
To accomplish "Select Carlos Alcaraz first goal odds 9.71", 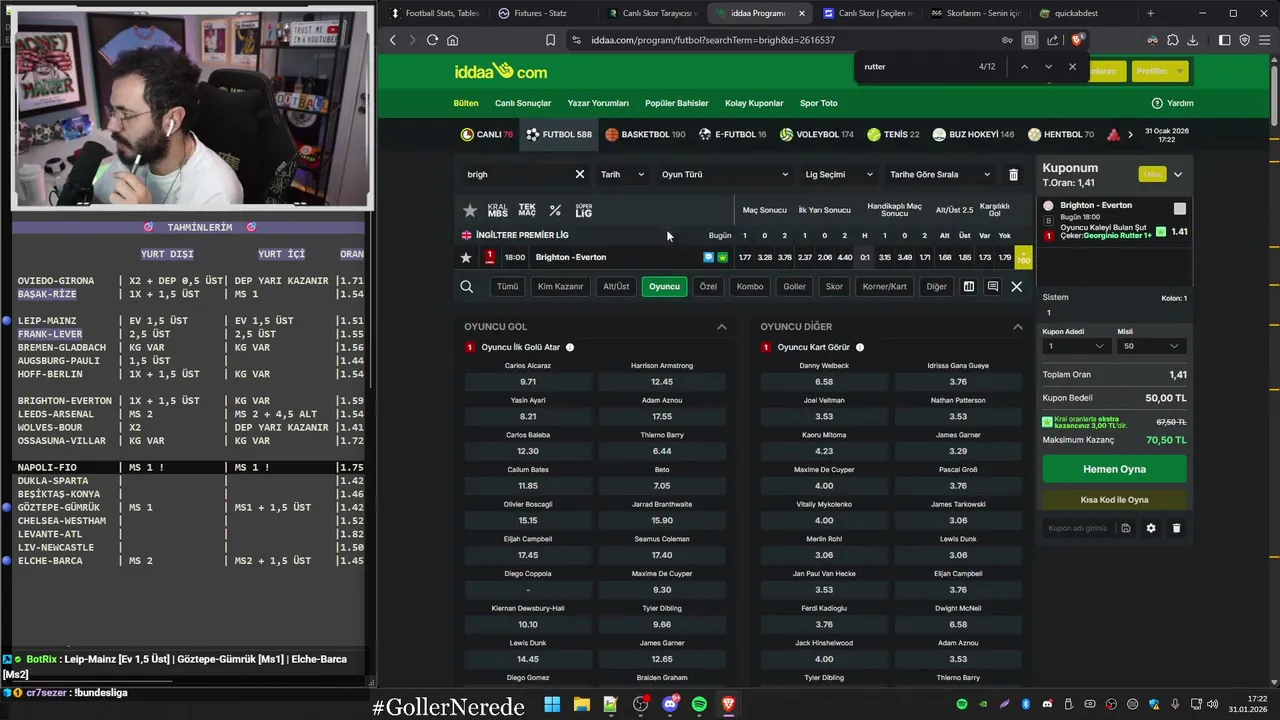I will click(528, 382).
